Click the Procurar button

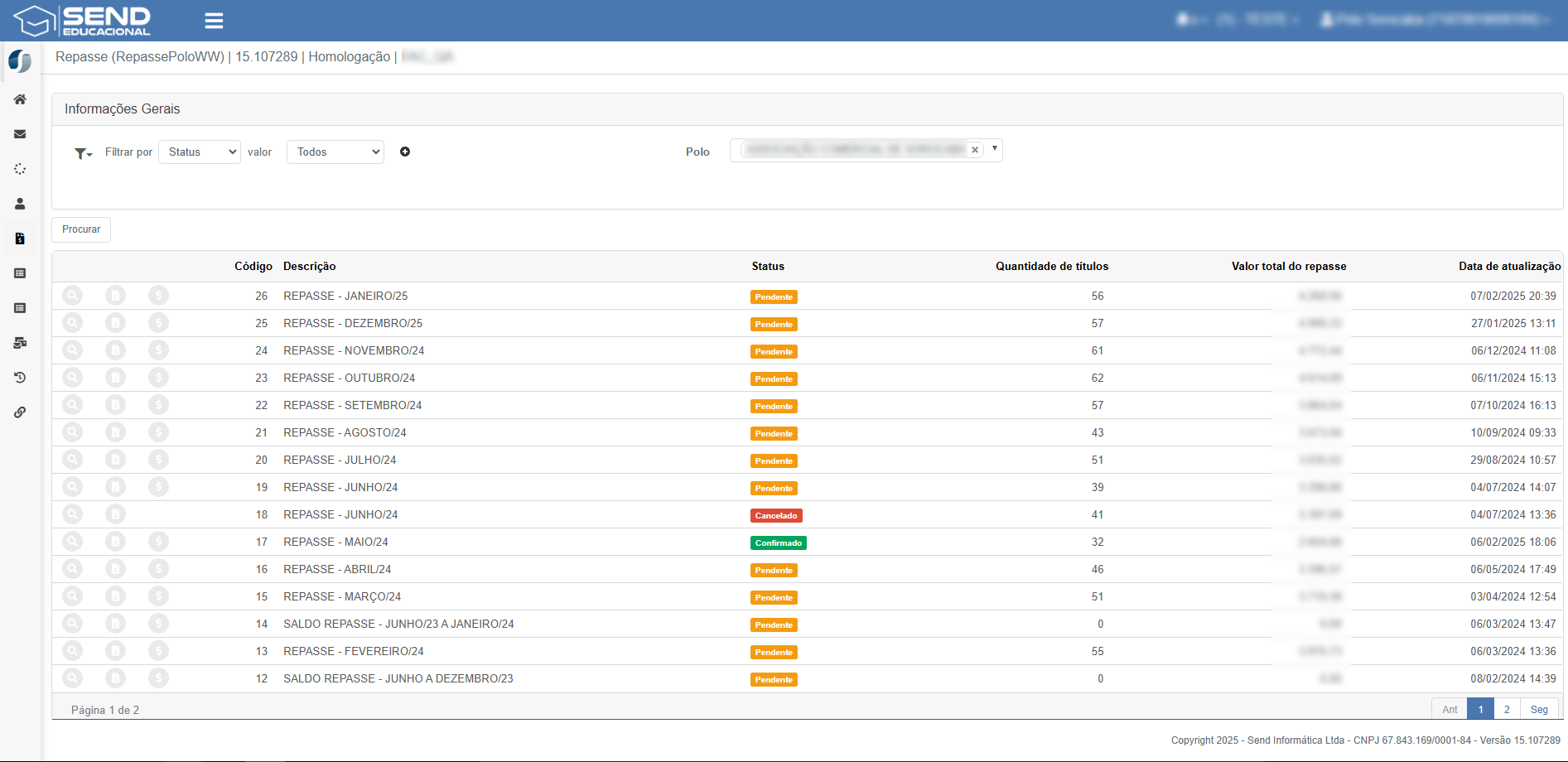pyautogui.click(x=81, y=229)
